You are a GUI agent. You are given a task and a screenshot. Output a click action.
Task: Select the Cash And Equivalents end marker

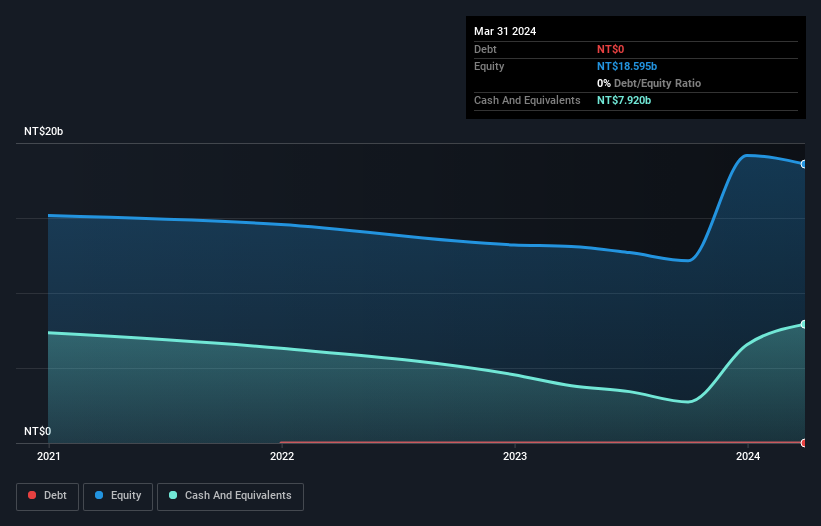(804, 324)
